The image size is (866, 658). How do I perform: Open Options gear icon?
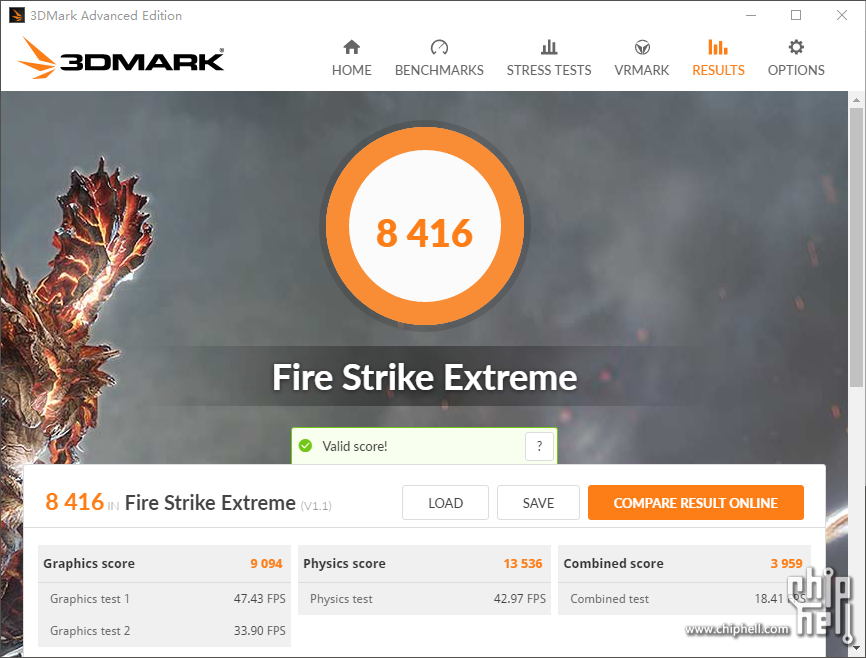point(796,48)
